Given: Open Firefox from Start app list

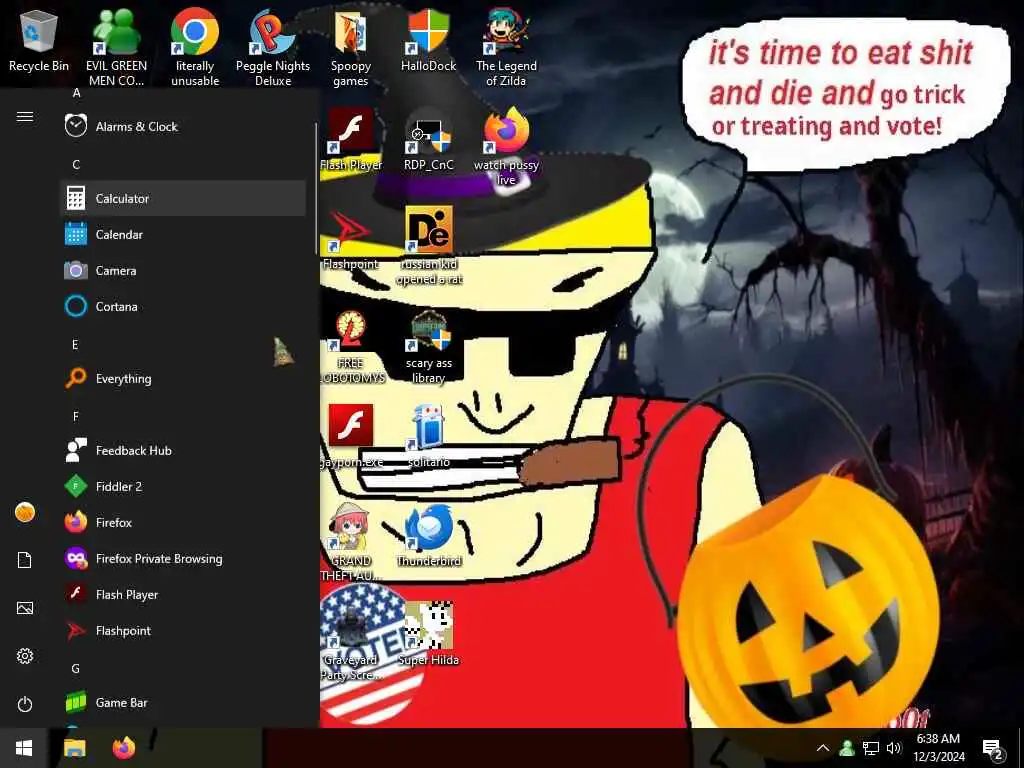Looking at the screenshot, I should (183, 522).
